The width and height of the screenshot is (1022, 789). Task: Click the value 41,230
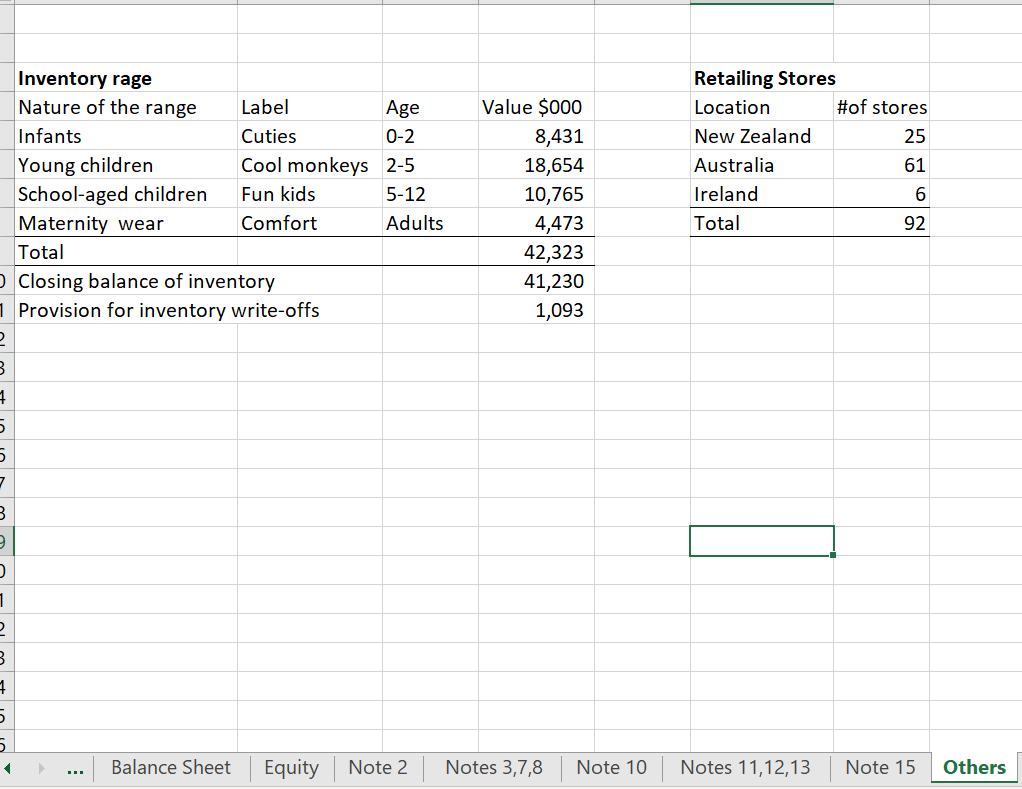tap(536, 281)
